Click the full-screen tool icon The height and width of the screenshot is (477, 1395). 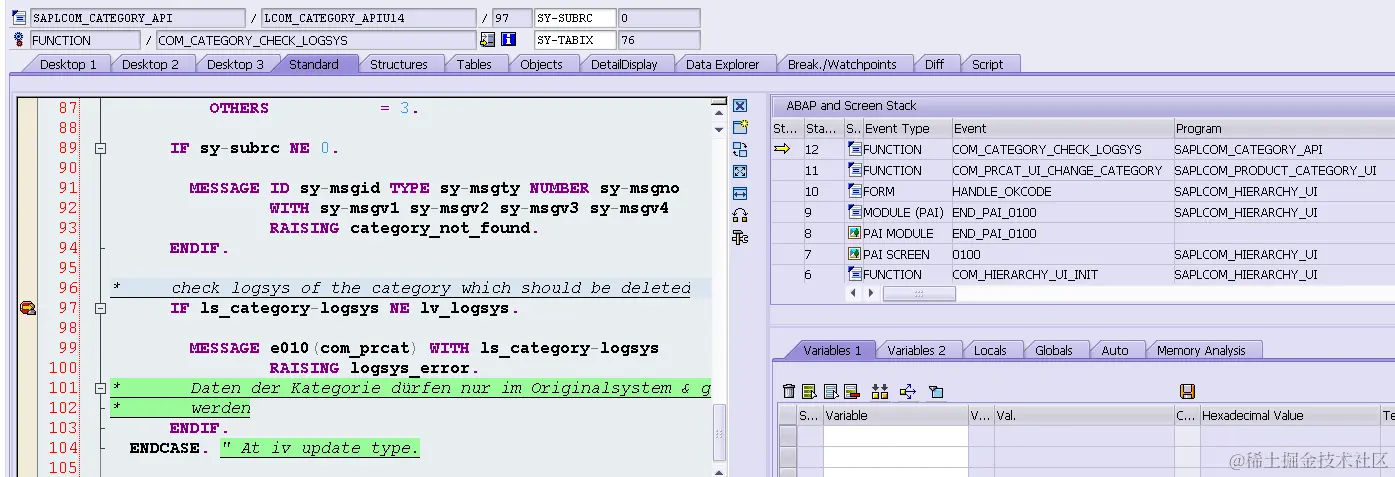(740, 171)
